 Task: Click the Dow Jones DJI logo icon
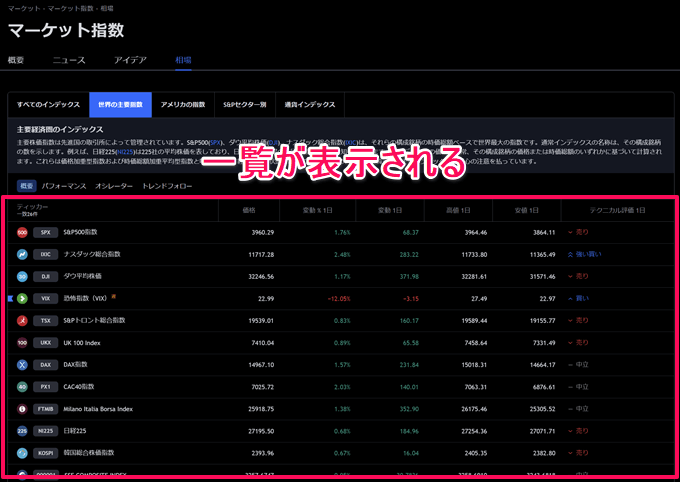tap(22, 276)
